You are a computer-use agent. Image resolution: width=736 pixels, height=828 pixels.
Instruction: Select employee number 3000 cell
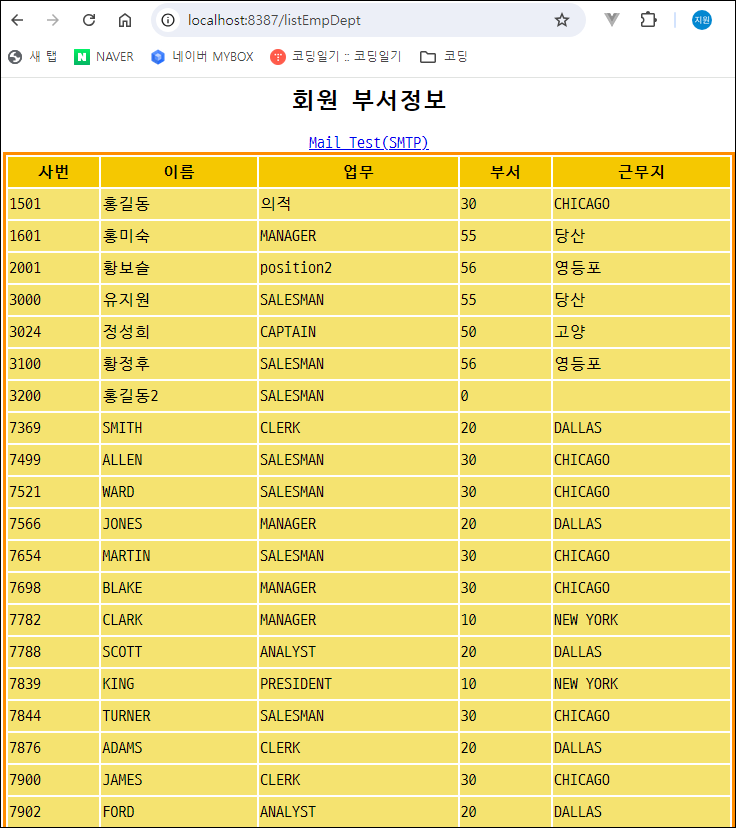coord(53,300)
